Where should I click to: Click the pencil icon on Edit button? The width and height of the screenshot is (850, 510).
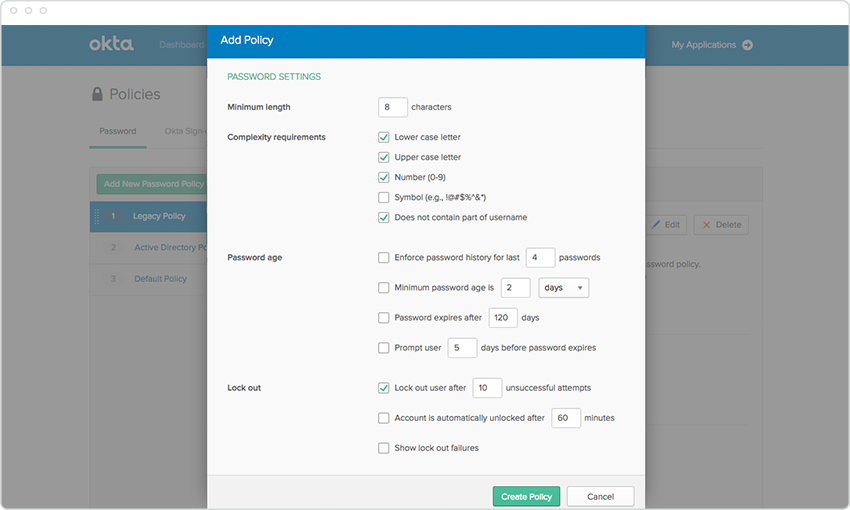pos(656,225)
